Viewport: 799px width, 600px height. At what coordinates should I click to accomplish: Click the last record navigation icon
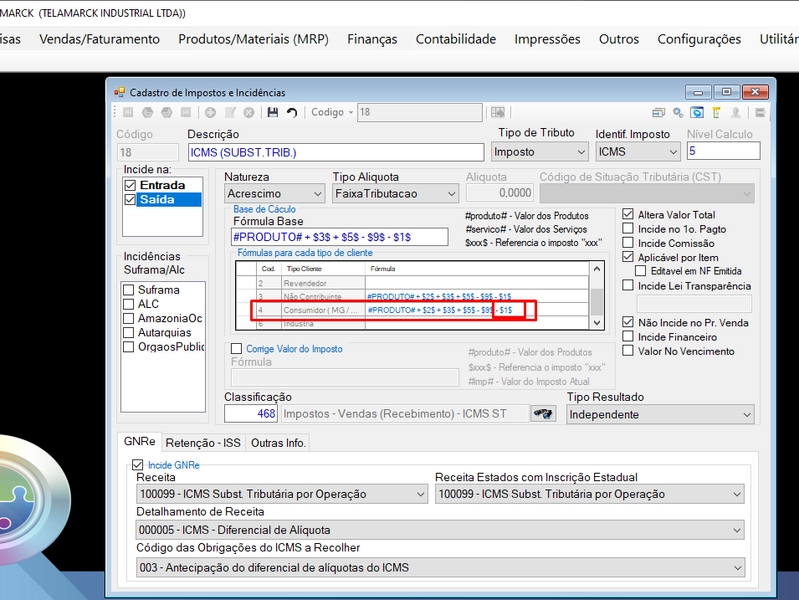pyautogui.click(x=186, y=112)
